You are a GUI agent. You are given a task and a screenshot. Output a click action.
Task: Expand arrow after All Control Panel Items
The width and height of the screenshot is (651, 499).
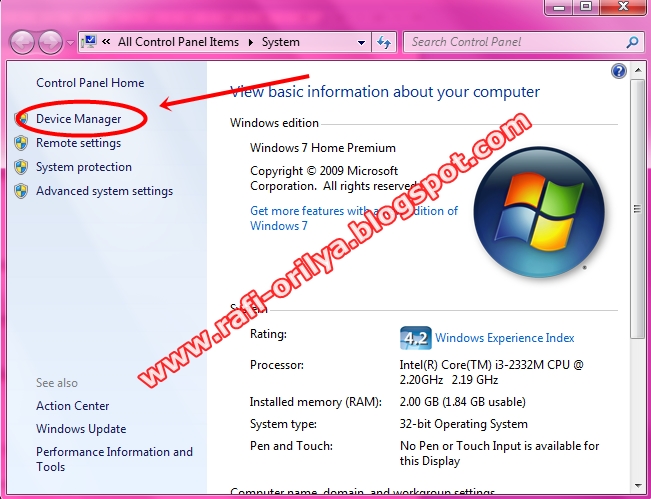point(250,42)
